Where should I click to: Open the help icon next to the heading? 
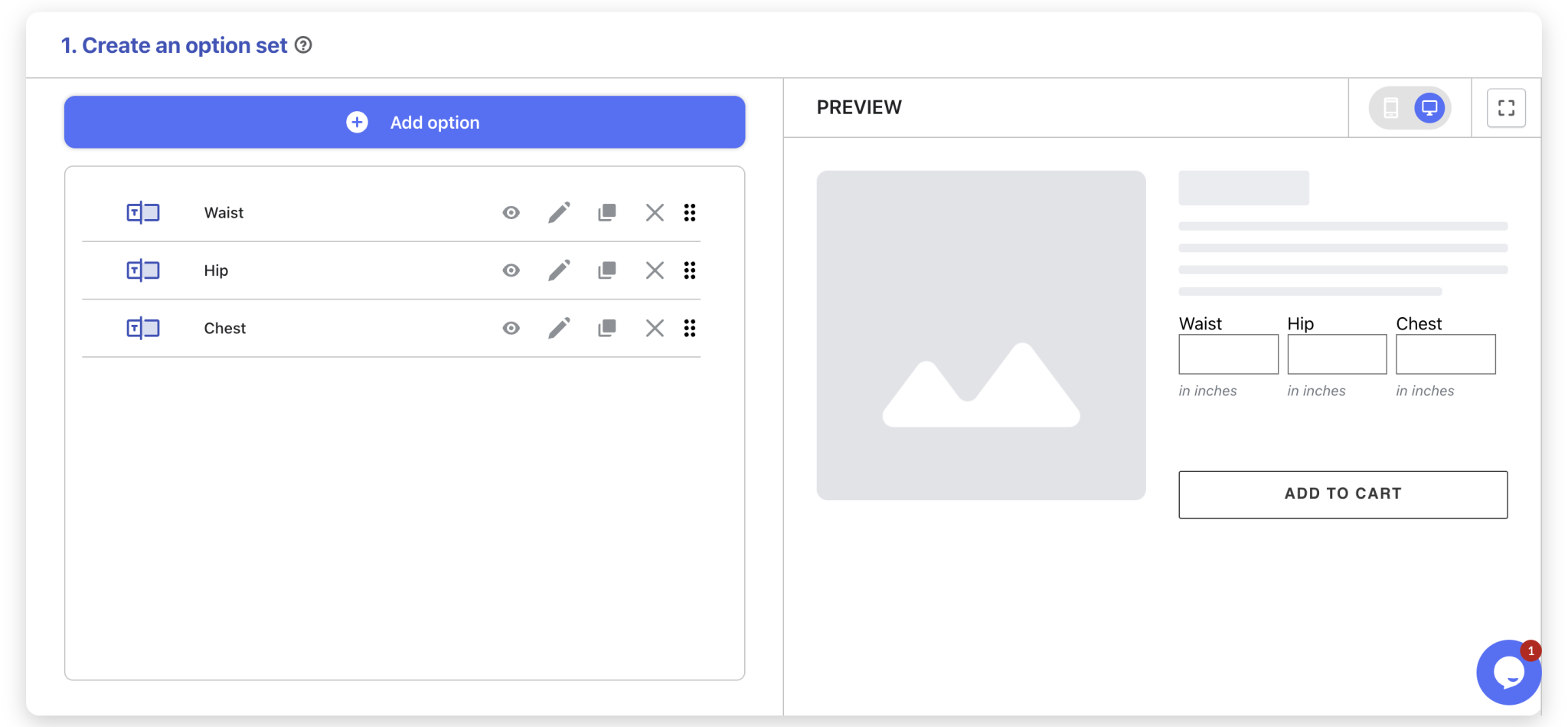click(304, 45)
